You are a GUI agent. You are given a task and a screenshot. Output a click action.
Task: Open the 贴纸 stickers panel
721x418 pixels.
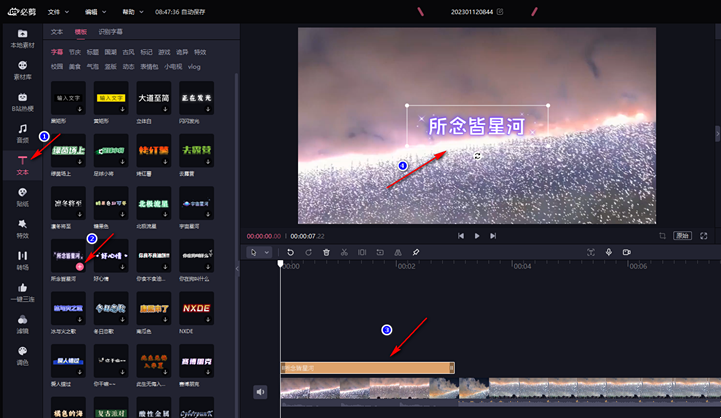point(22,196)
